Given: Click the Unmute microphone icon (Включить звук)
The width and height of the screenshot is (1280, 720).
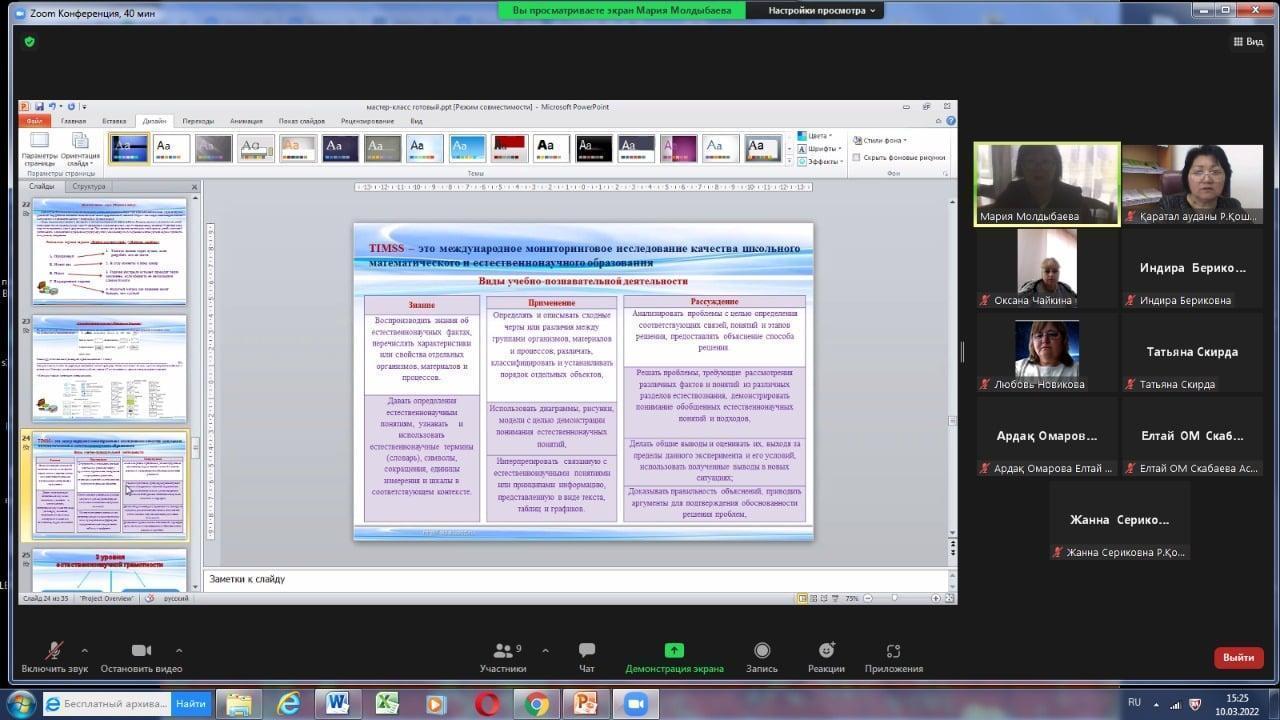Looking at the screenshot, I should tap(54, 651).
